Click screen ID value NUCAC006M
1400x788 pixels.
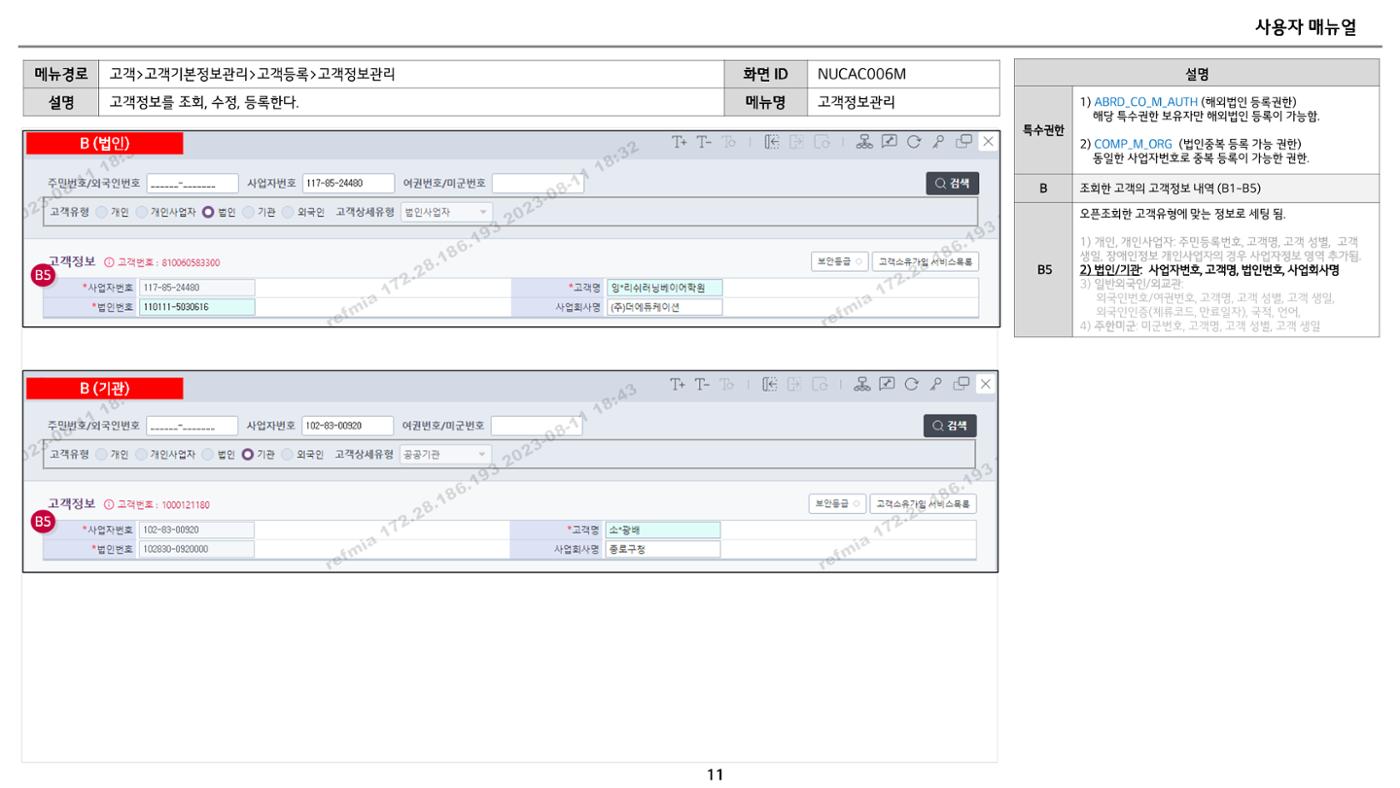tap(862, 74)
